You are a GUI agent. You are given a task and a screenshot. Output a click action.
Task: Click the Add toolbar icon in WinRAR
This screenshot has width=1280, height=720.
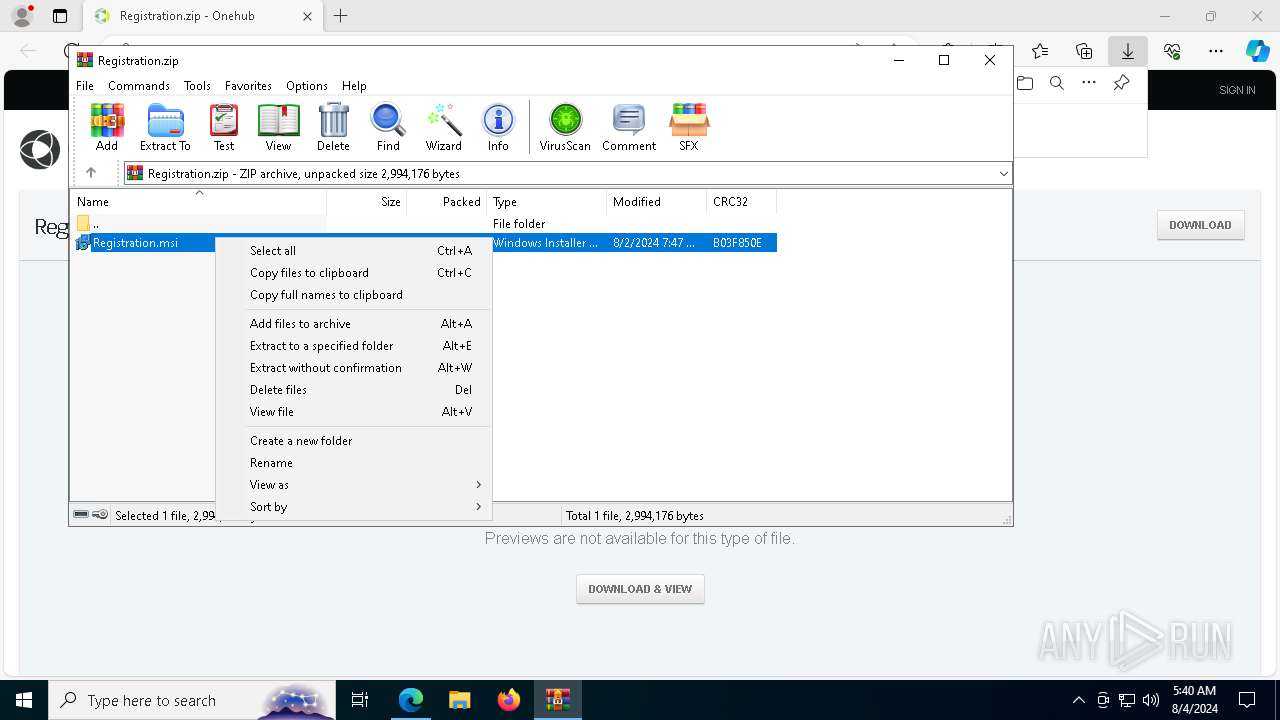pyautogui.click(x=107, y=127)
